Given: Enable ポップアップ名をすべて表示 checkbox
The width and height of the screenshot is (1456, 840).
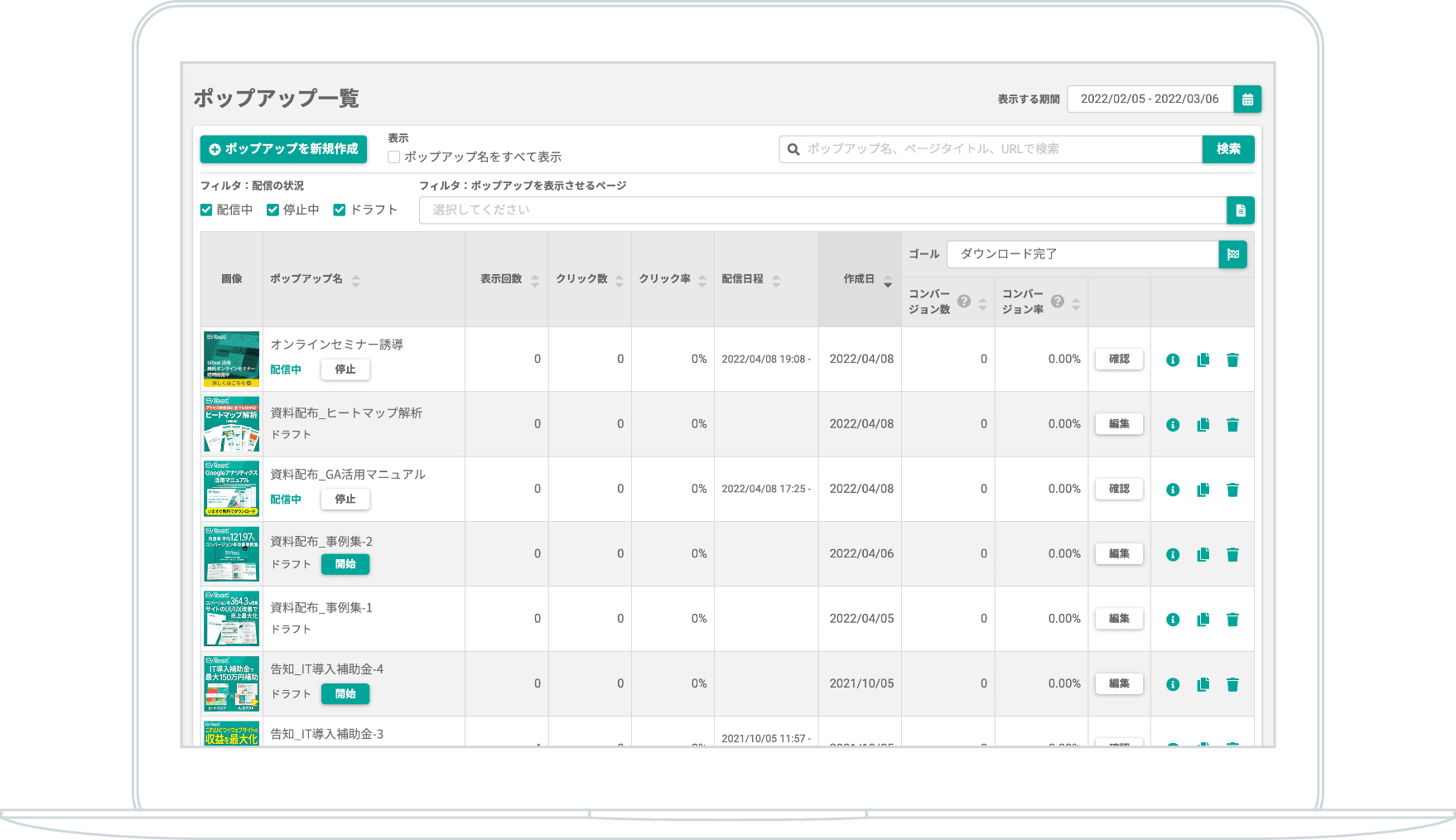Looking at the screenshot, I should click(x=394, y=157).
